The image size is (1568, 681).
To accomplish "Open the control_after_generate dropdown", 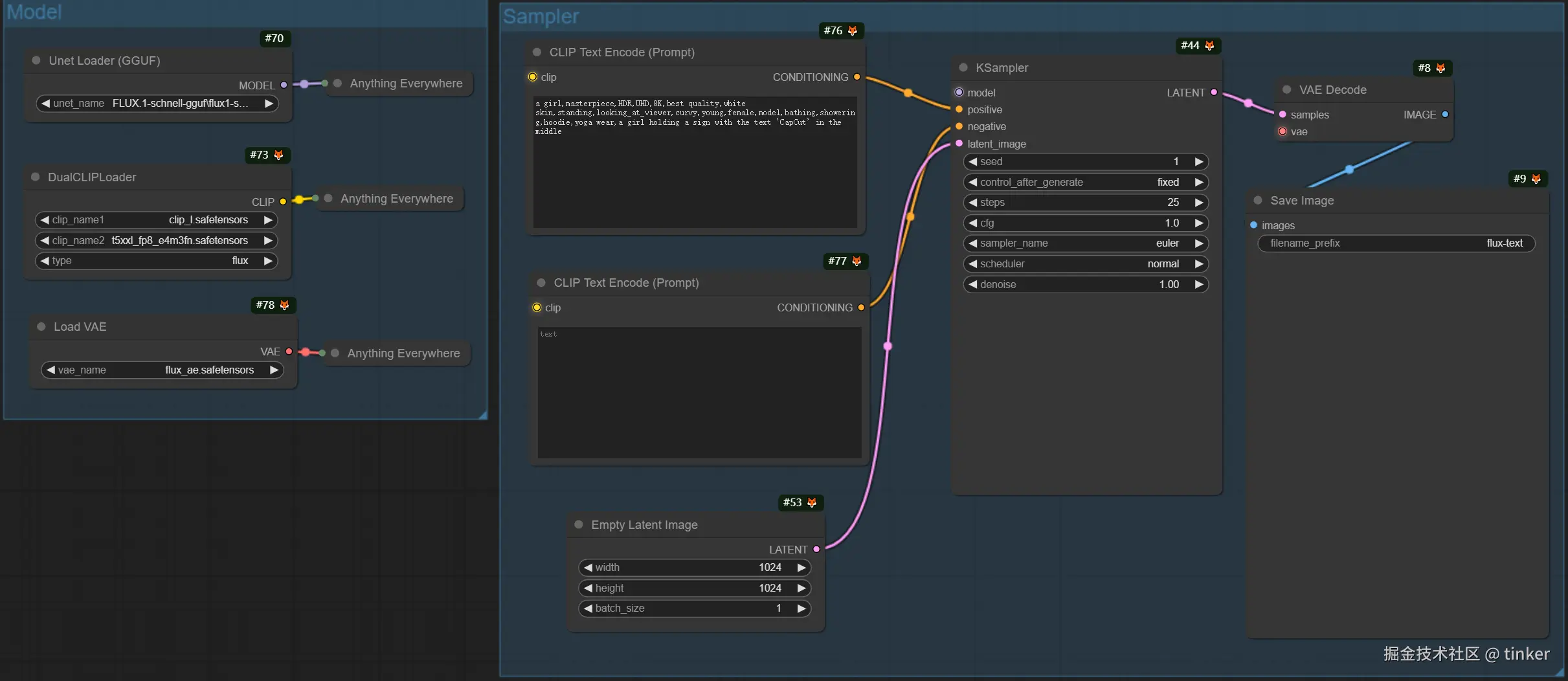I will pos(1086,183).
